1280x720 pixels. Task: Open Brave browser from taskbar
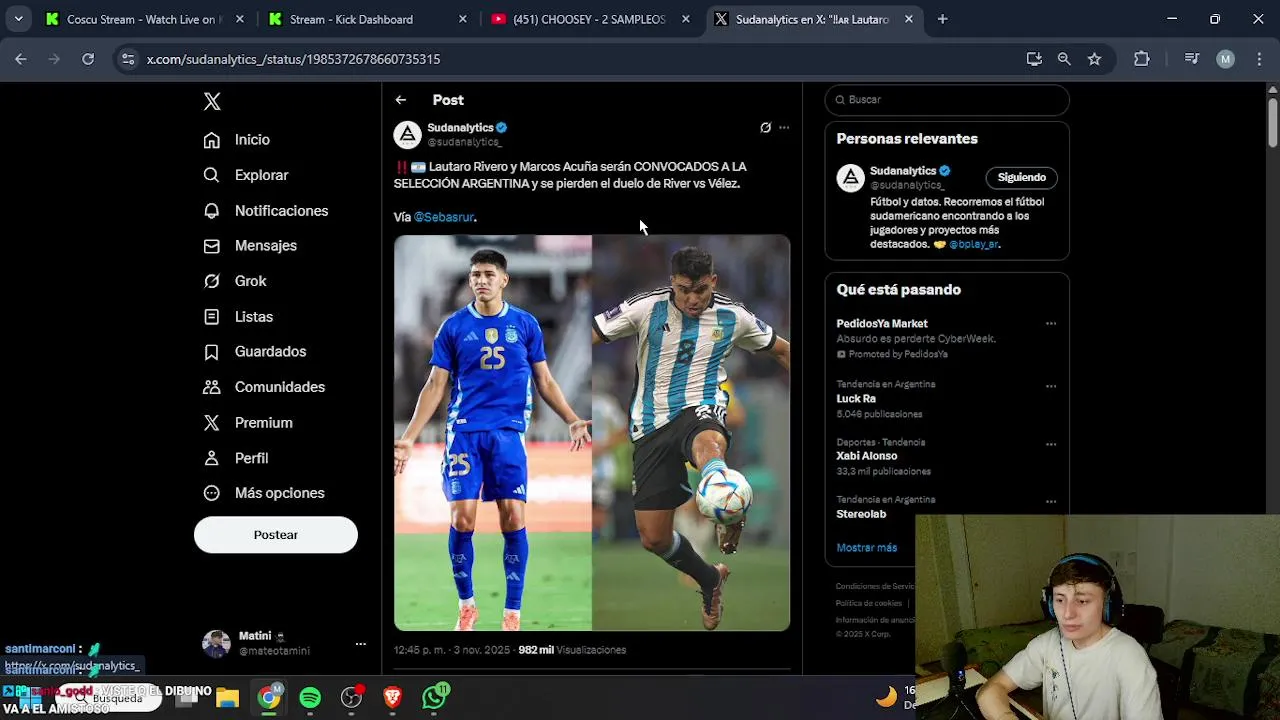[393, 698]
